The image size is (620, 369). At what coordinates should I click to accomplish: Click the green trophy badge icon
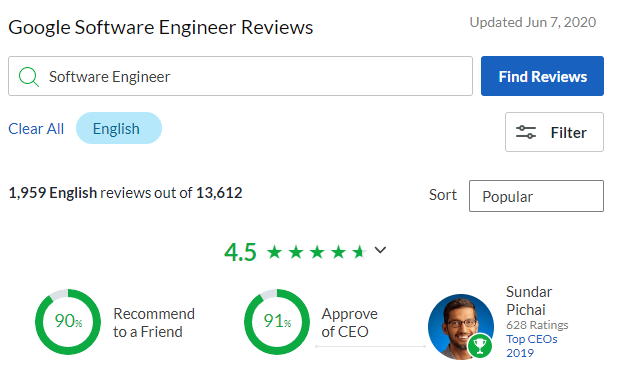pos(480,345)
